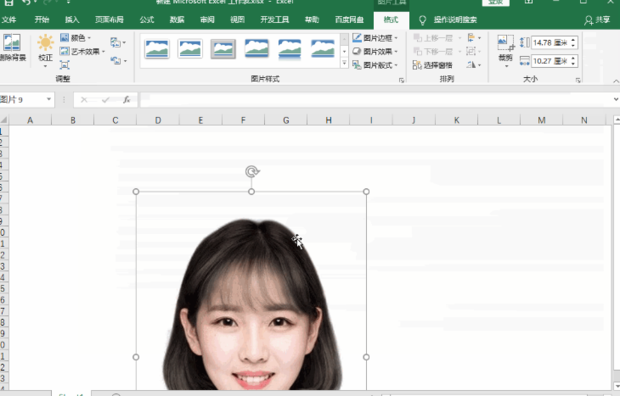Apply the first picture style thumbnail
This screenshot has height=396, width=620.
coord(157,49)
